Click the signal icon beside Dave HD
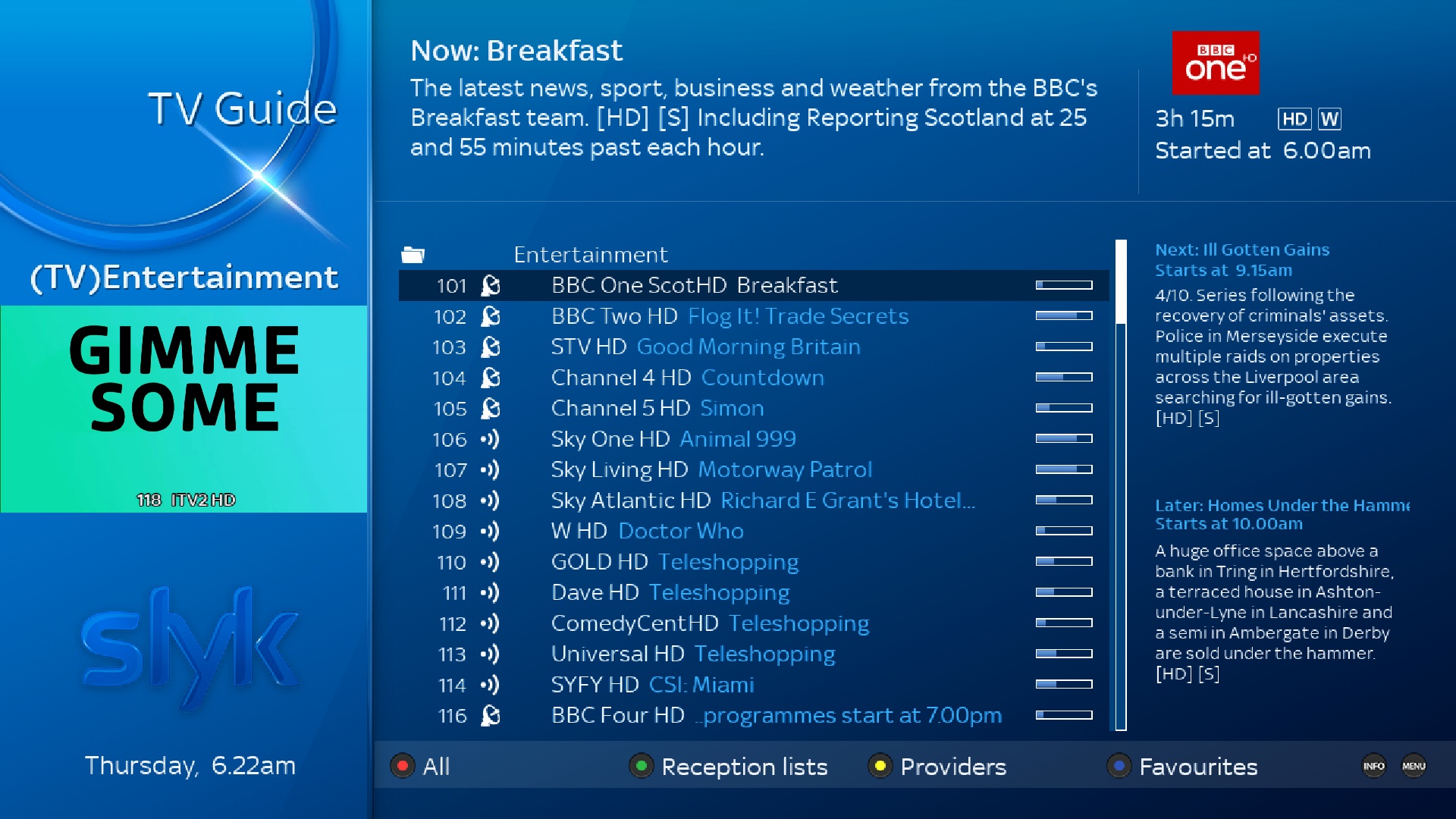The image size is (1456, 819). pos(490,593)
